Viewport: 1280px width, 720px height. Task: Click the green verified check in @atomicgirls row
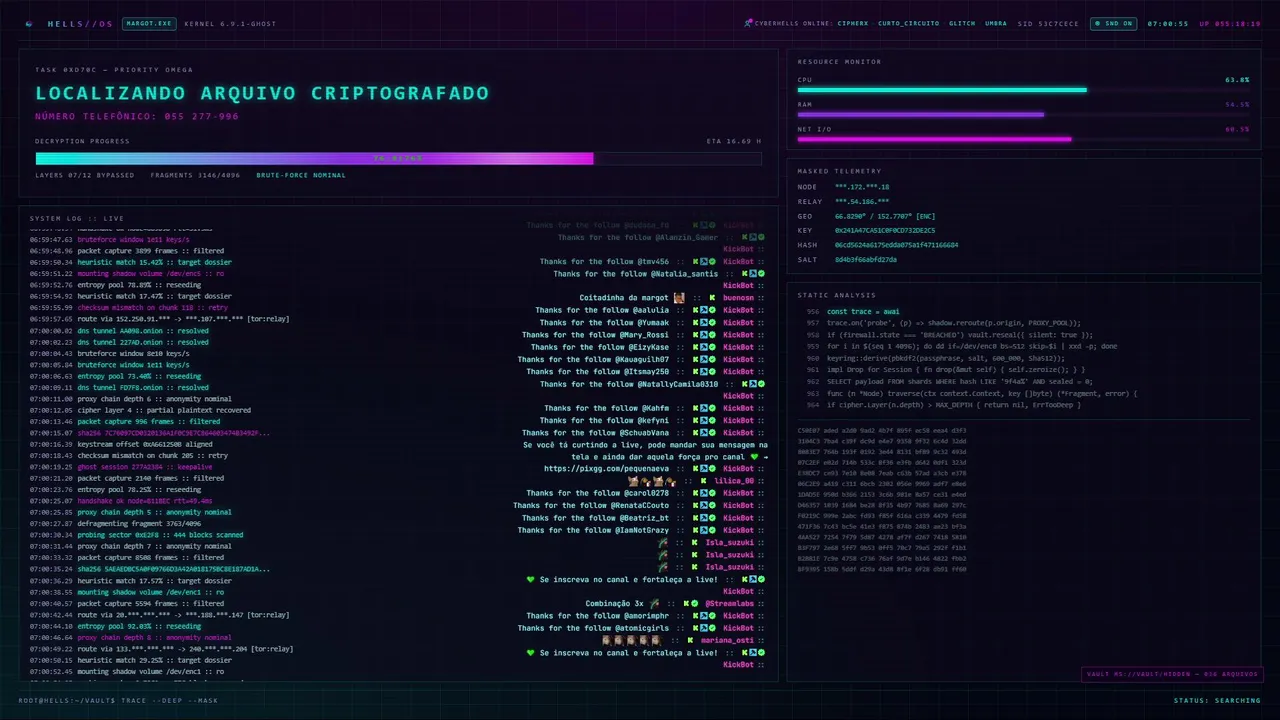713,628
